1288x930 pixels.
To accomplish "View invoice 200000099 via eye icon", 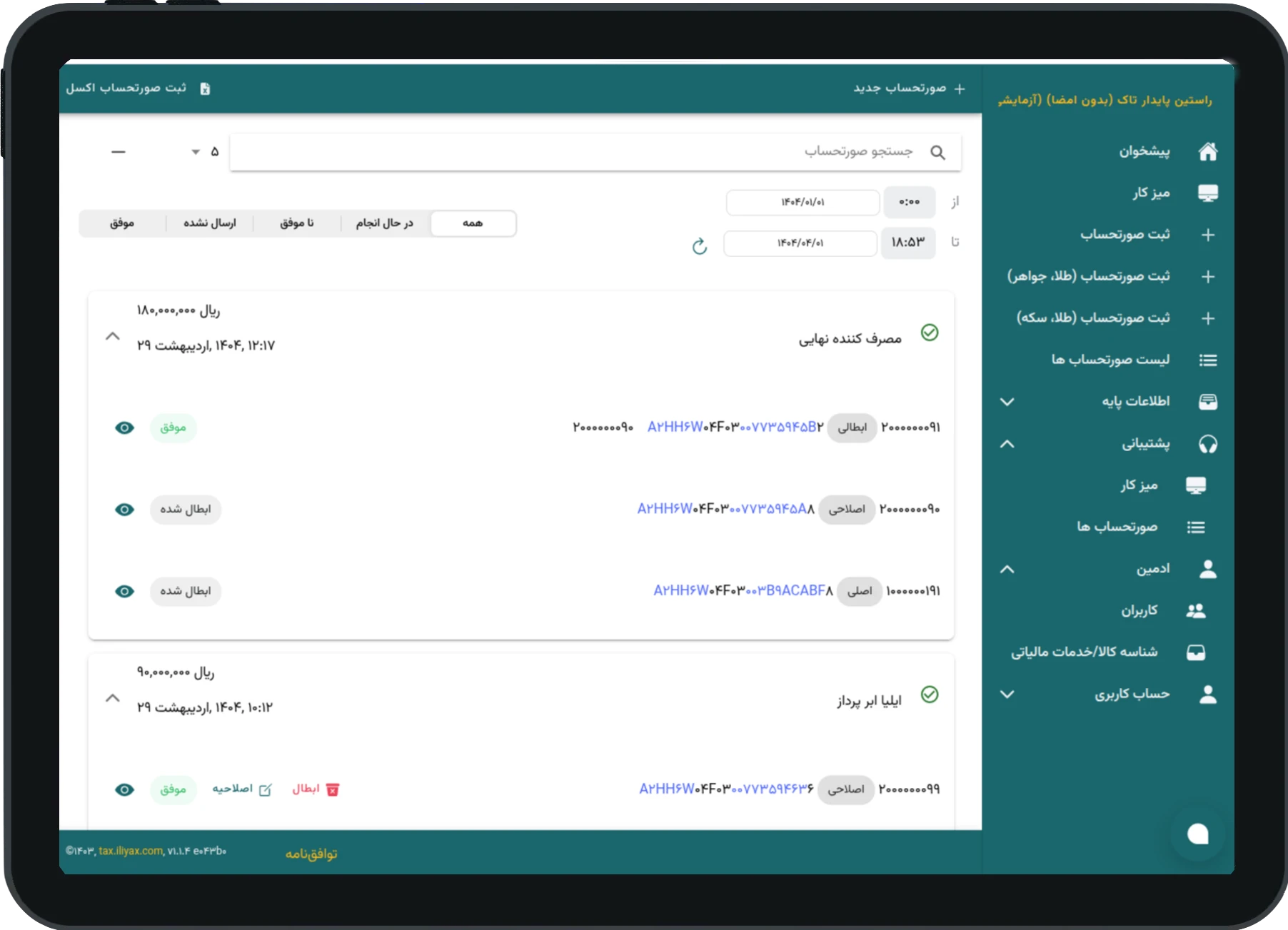I will pyautogui.click(x=125, y=790).
